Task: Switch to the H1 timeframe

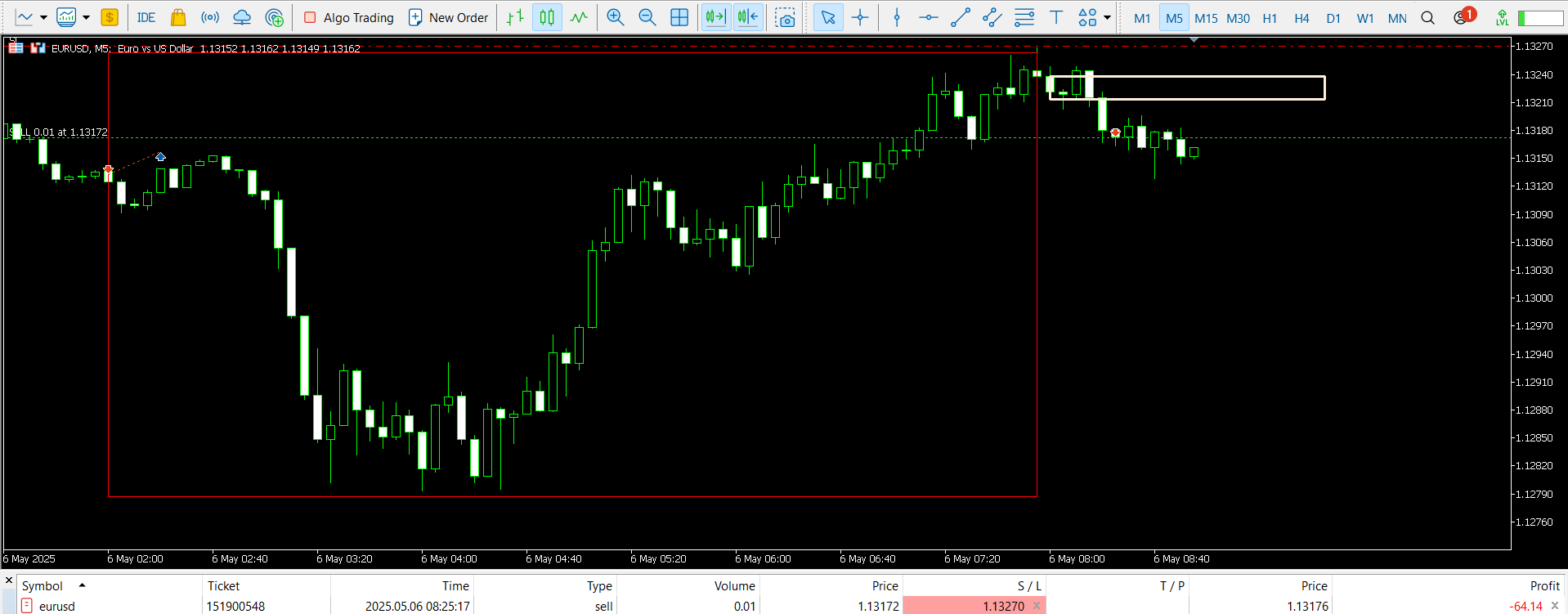Action: pos(1270,18)
